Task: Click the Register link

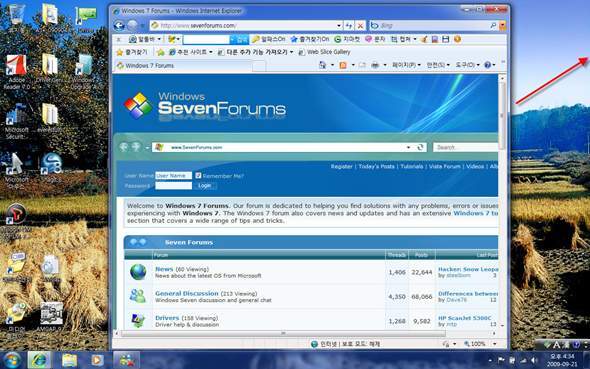Action: (x=342, y=166)
